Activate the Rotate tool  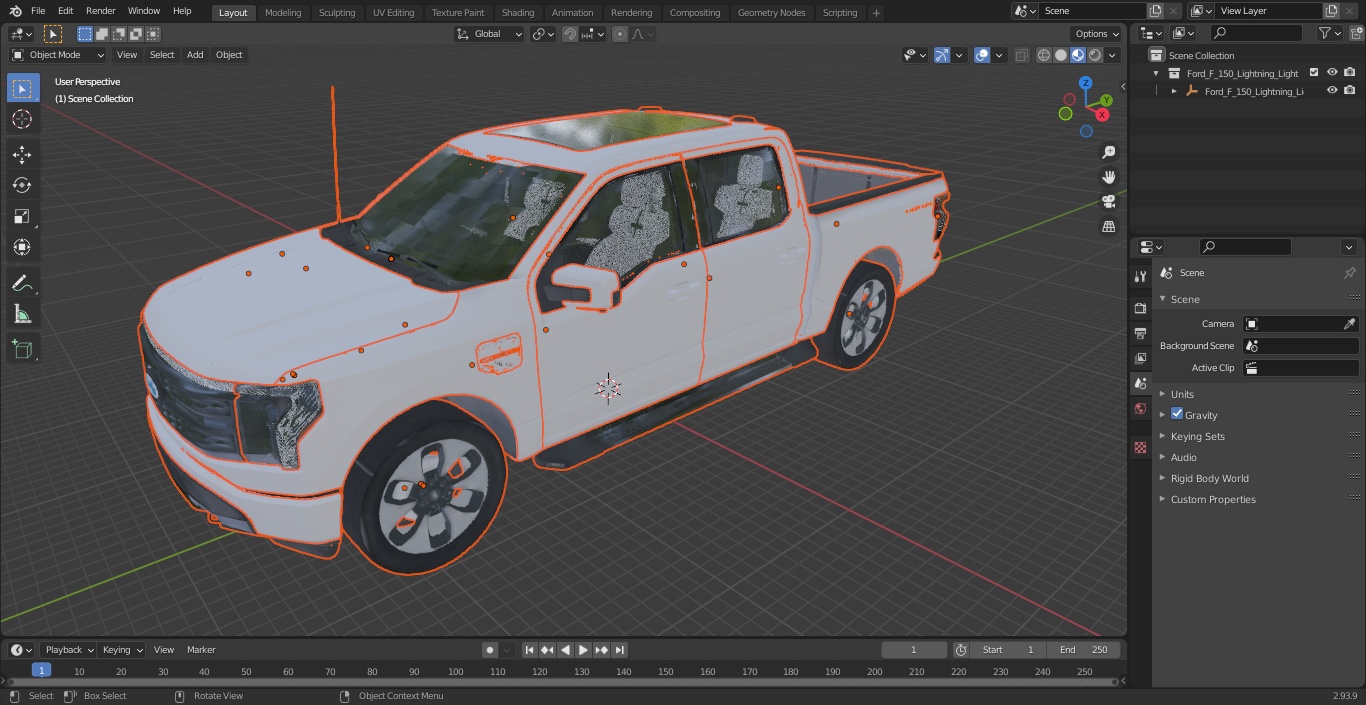pyautogui.click(x=22, y=185)
